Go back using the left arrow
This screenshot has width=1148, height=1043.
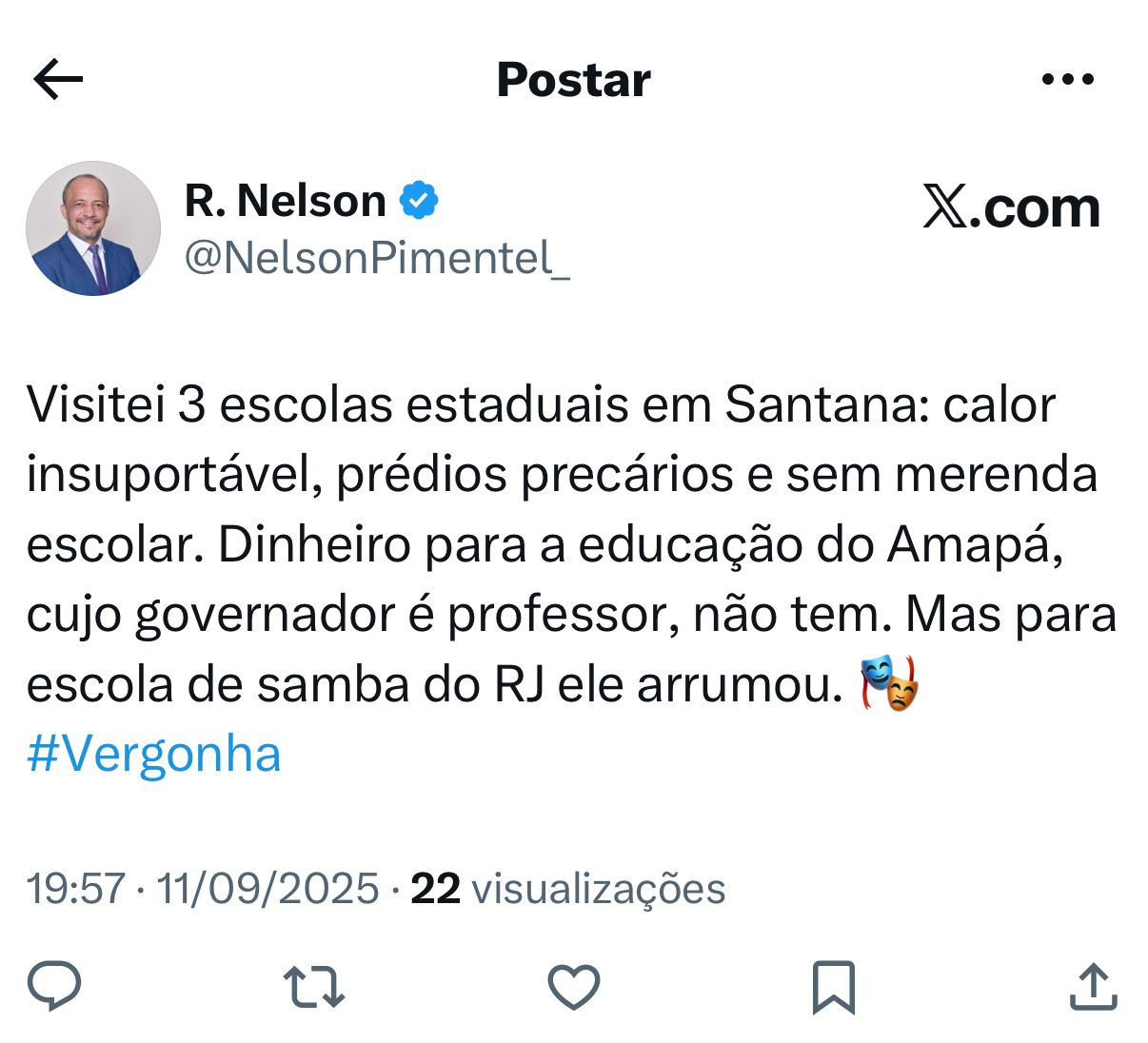[x=58, y=80]
